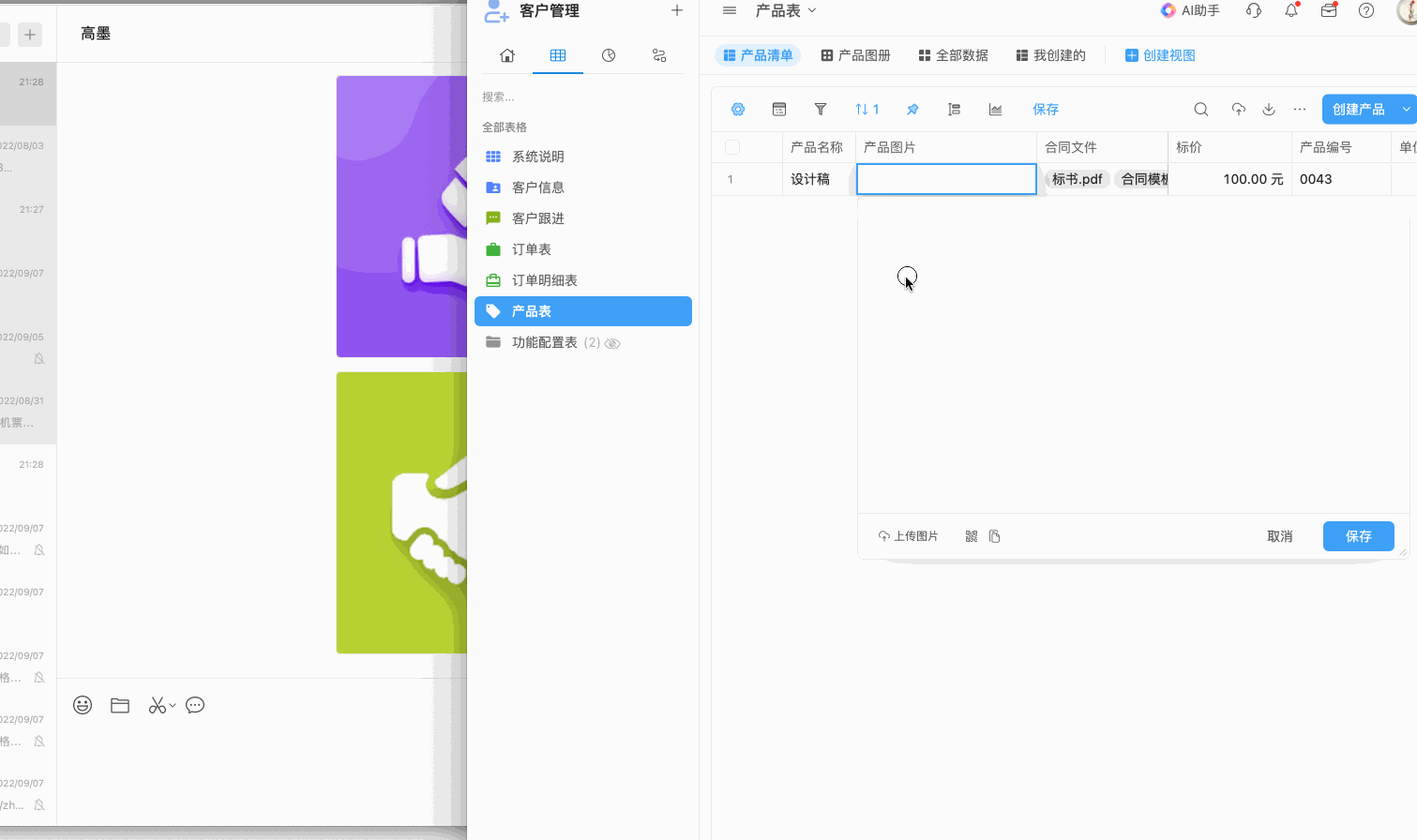Viewport: 1417px width, 840px height.
Task: Open the AI助手 assistant
Action: tap(1190, 10)
